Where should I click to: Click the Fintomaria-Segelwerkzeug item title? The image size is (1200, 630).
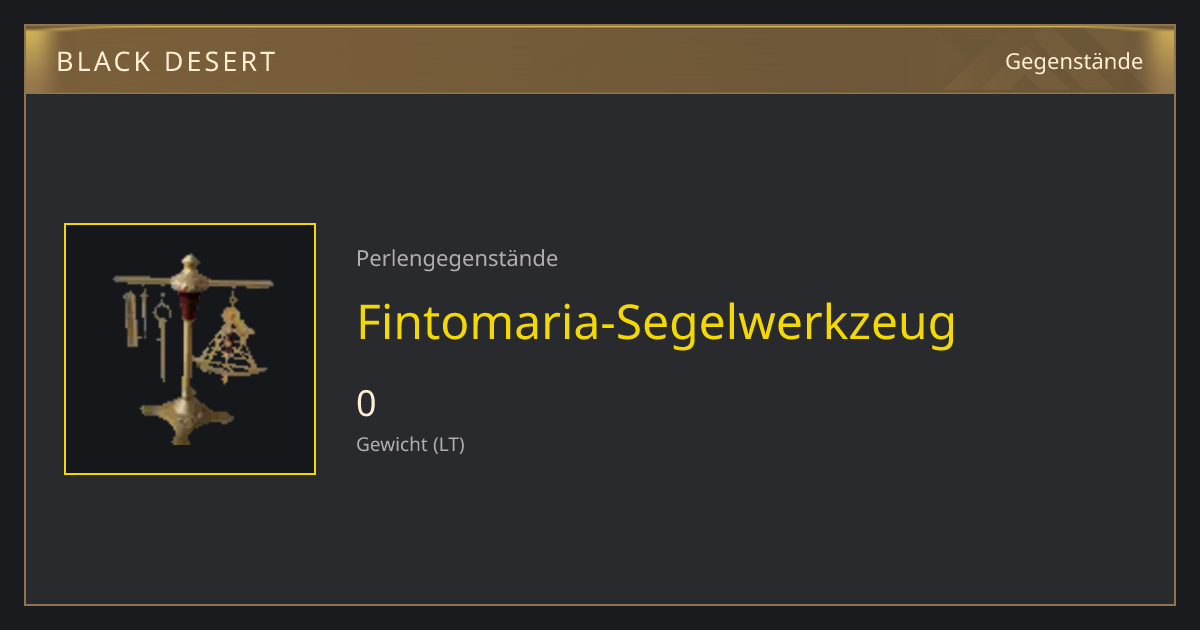657,323
